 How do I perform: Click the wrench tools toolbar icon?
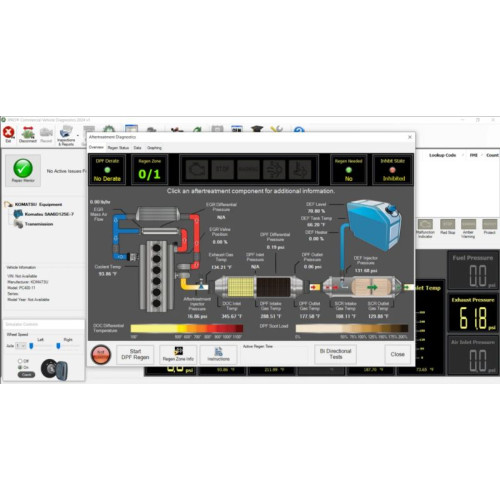(x=276, y=129)
